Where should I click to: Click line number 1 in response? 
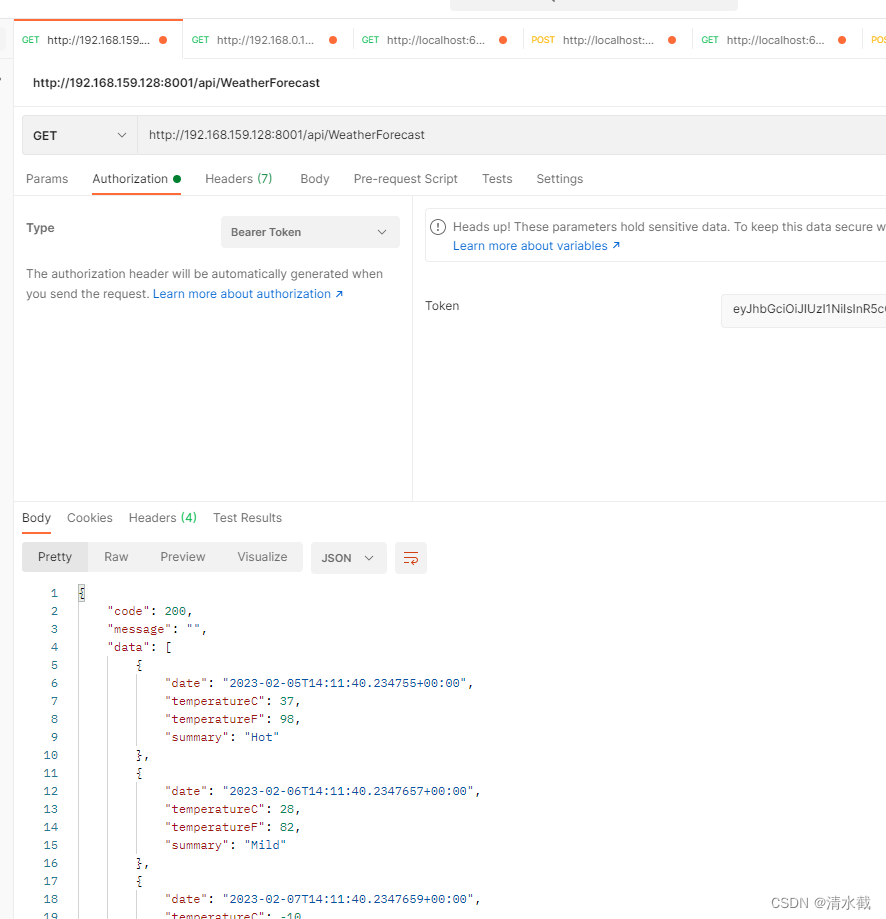tap(54, 593)
